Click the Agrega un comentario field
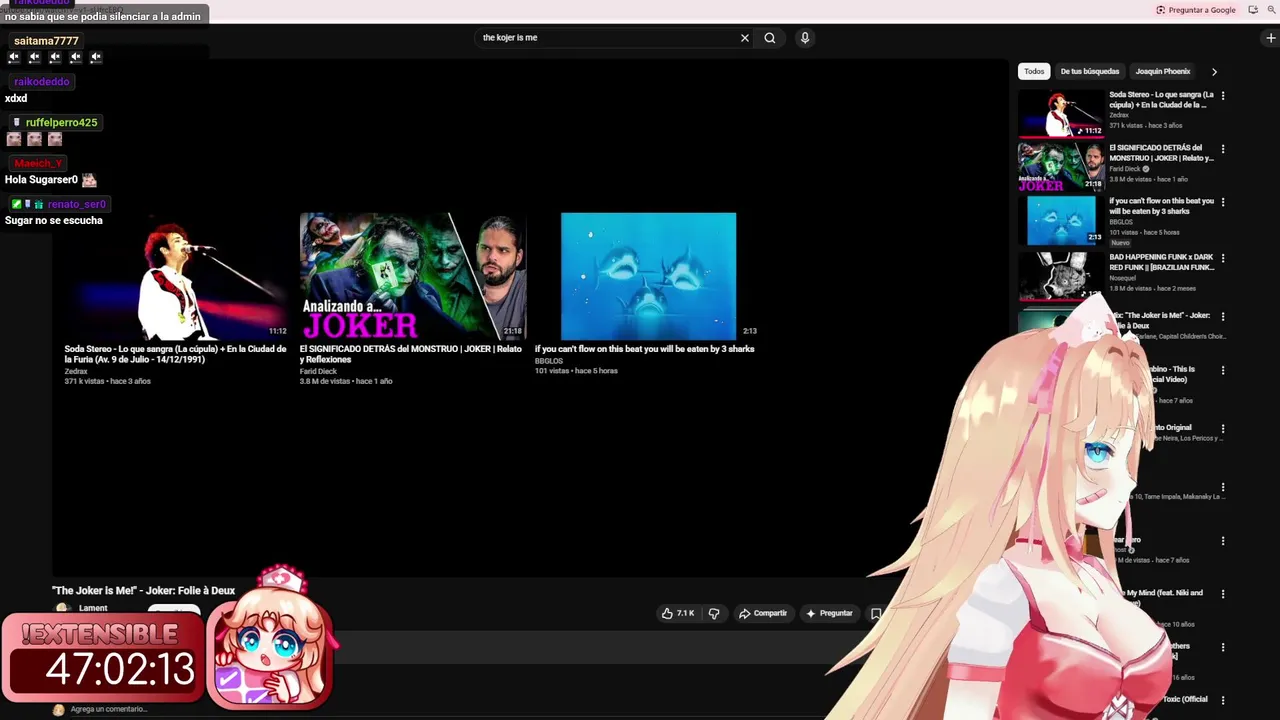The image size is (1280, 720). point(109,709)
